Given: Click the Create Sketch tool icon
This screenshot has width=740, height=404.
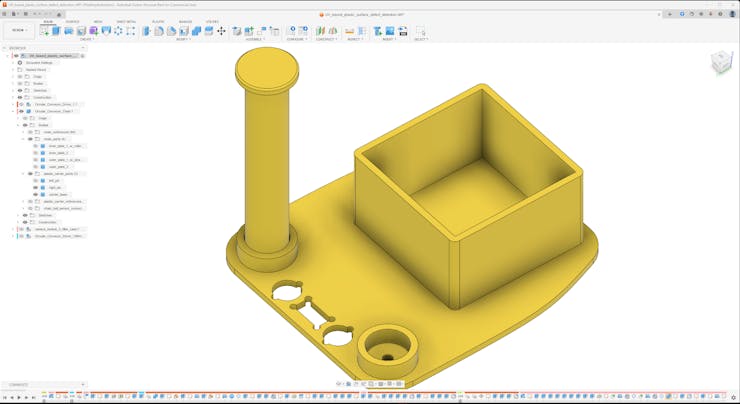Looking at the screenshot, I should click(44, 31).
